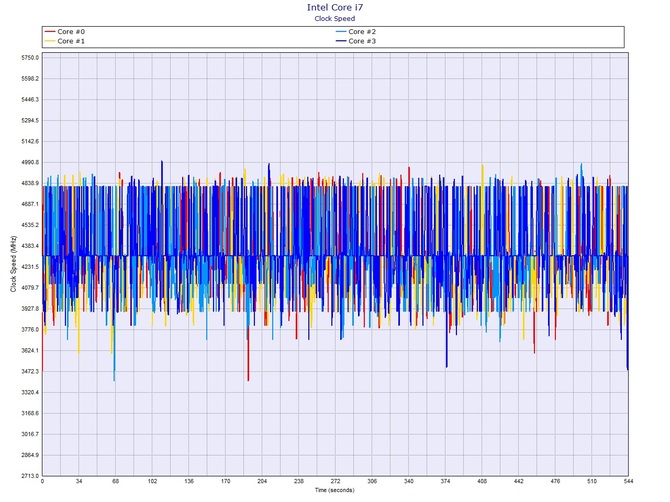Click the Clock Speed subtitle under the title
Viewport: 670px width, 502px height.
tap(335, 18)
